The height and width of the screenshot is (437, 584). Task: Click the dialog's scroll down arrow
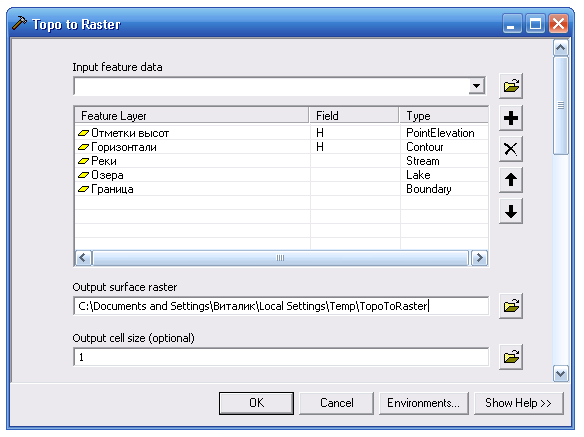tap(561, 373)
